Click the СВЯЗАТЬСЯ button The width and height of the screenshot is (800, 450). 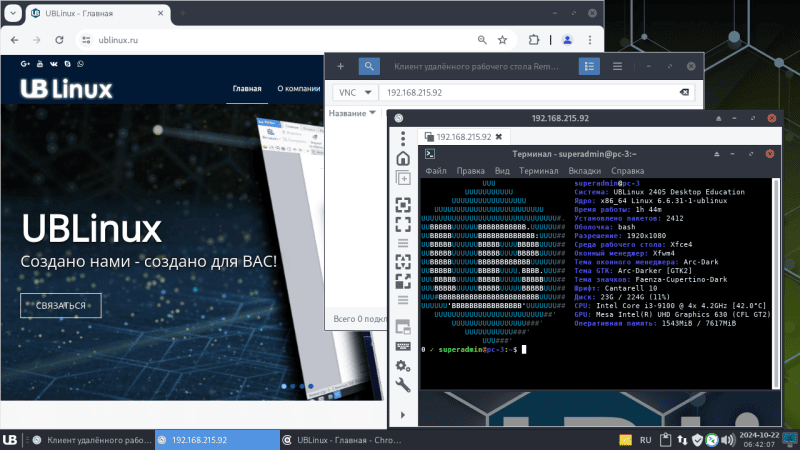point(61,306)
